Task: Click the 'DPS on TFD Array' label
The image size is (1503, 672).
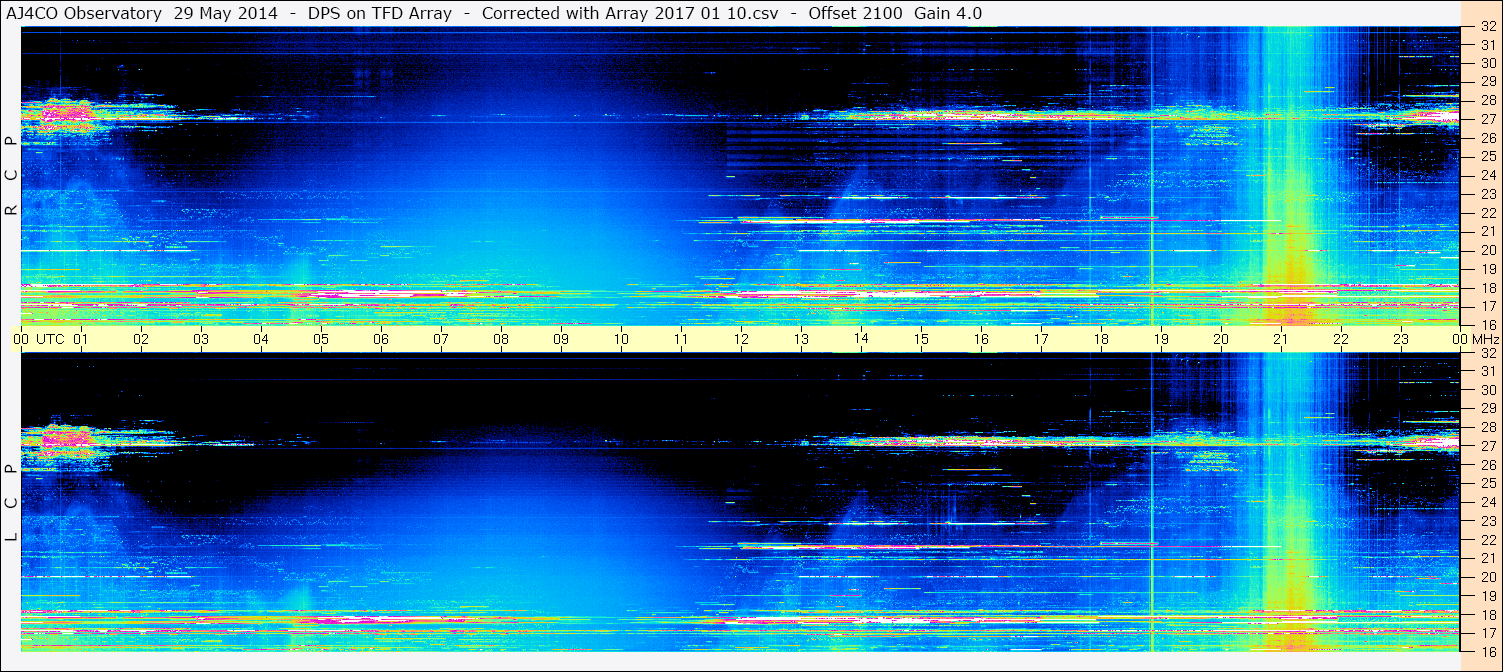Action: 380,13
